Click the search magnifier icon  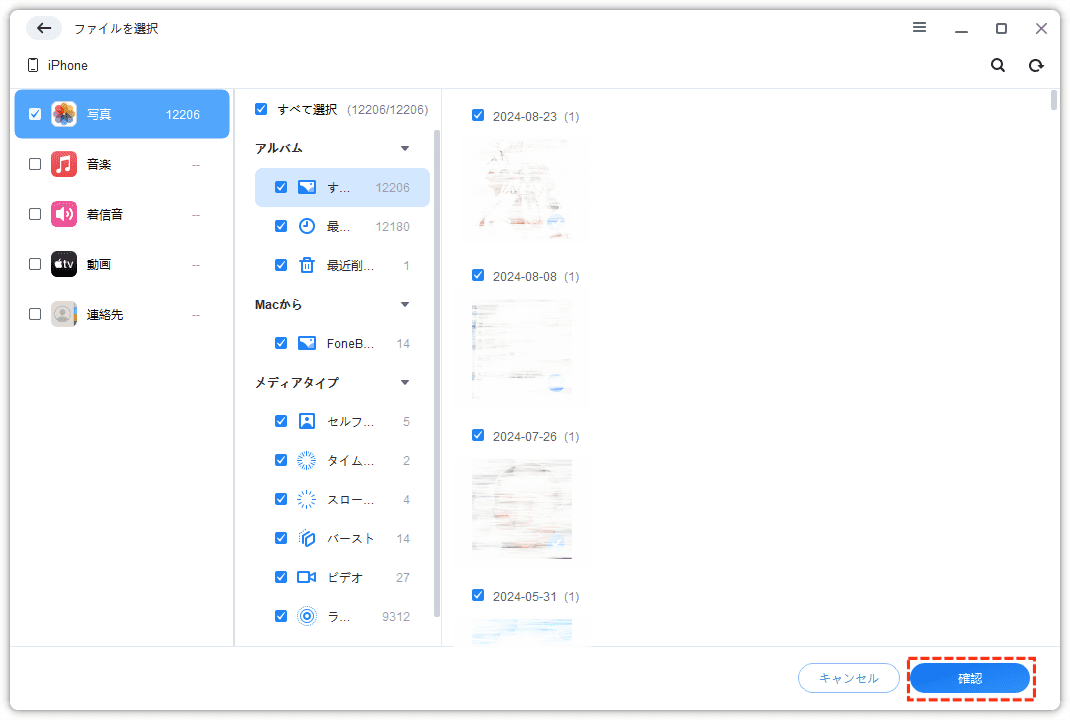(997, 65)
